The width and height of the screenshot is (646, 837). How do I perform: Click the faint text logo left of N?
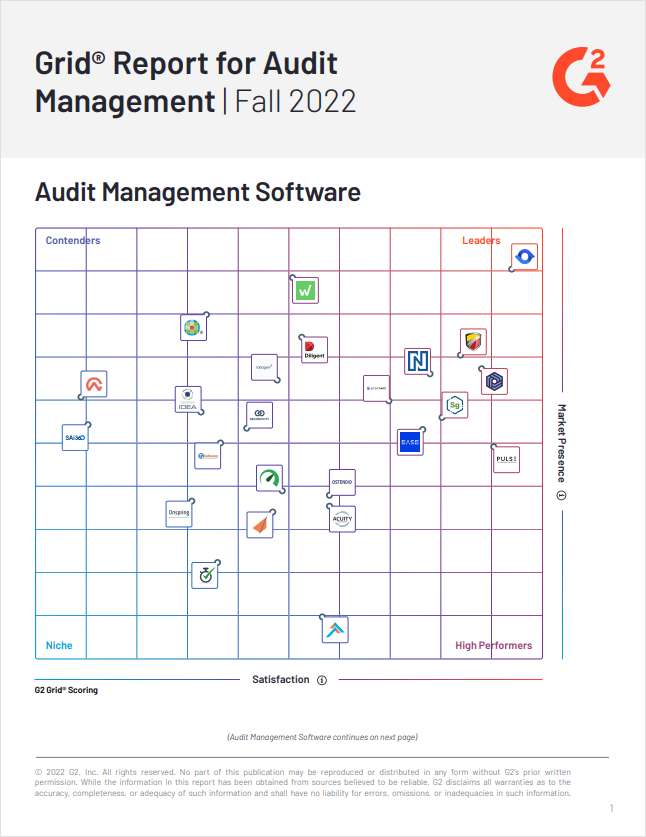376,388
